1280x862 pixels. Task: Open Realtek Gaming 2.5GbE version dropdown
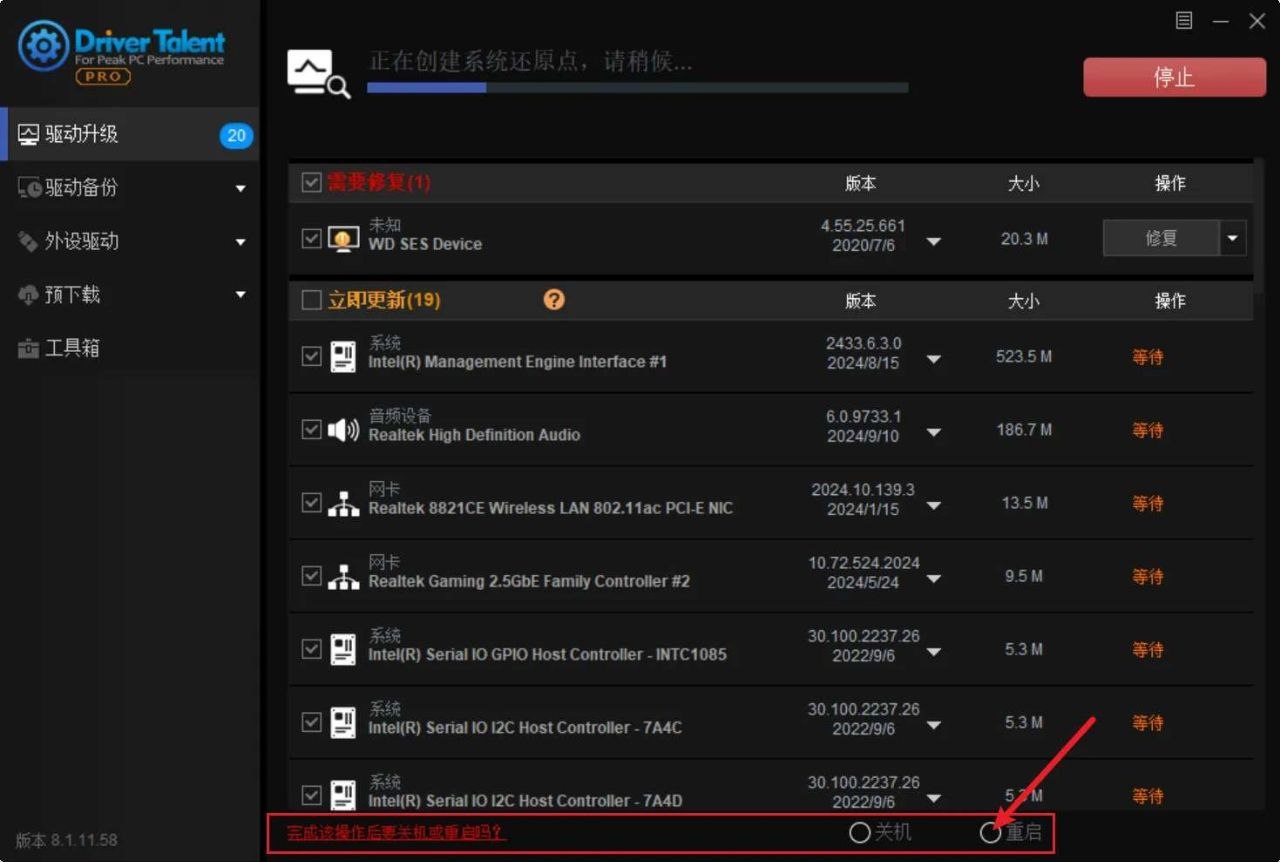(933, 579)
